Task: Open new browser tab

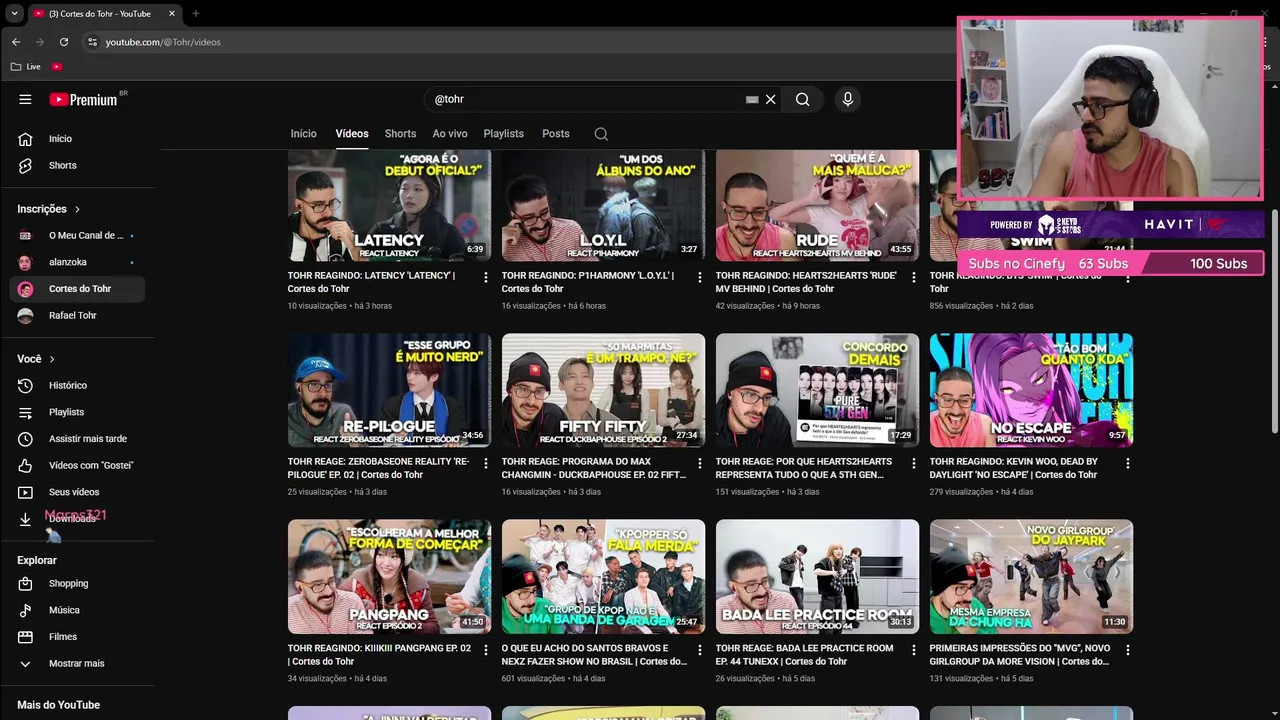Action: point(195,13)
